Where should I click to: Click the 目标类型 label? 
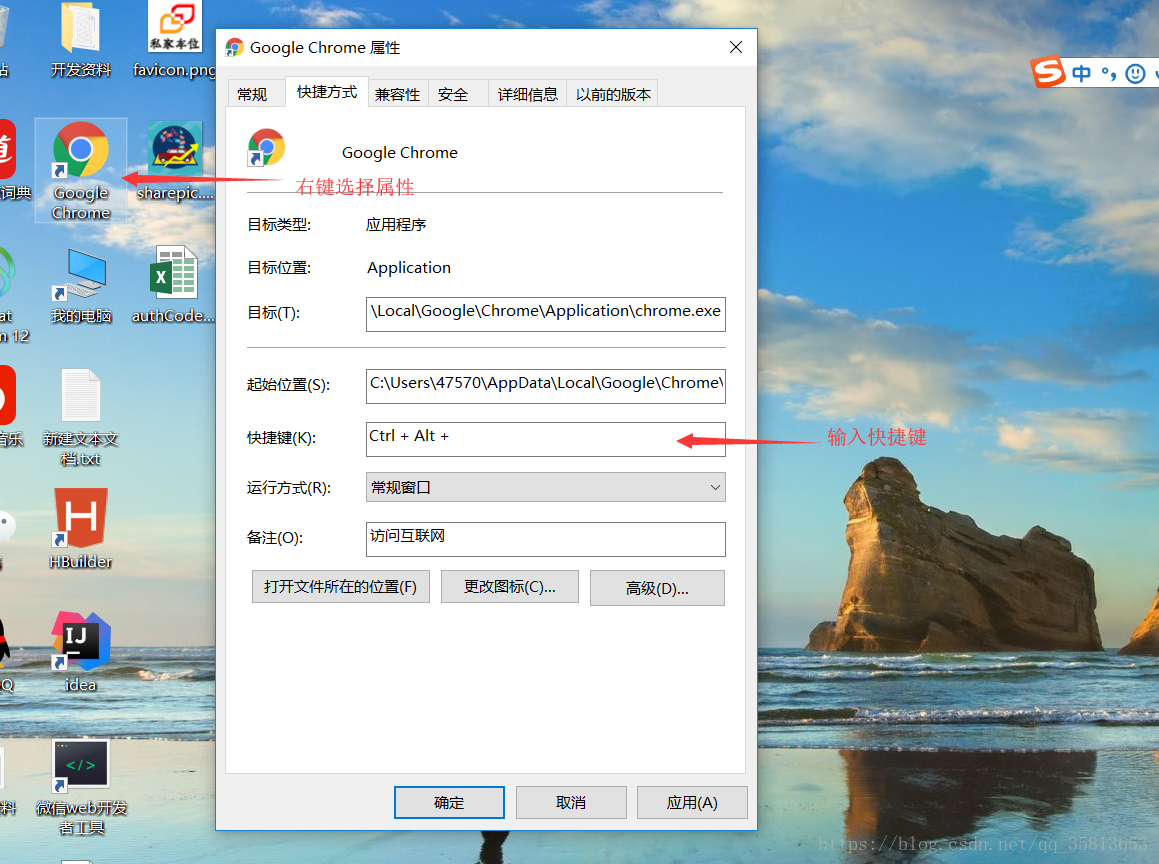pyautogui.click(x=279, y=225)
